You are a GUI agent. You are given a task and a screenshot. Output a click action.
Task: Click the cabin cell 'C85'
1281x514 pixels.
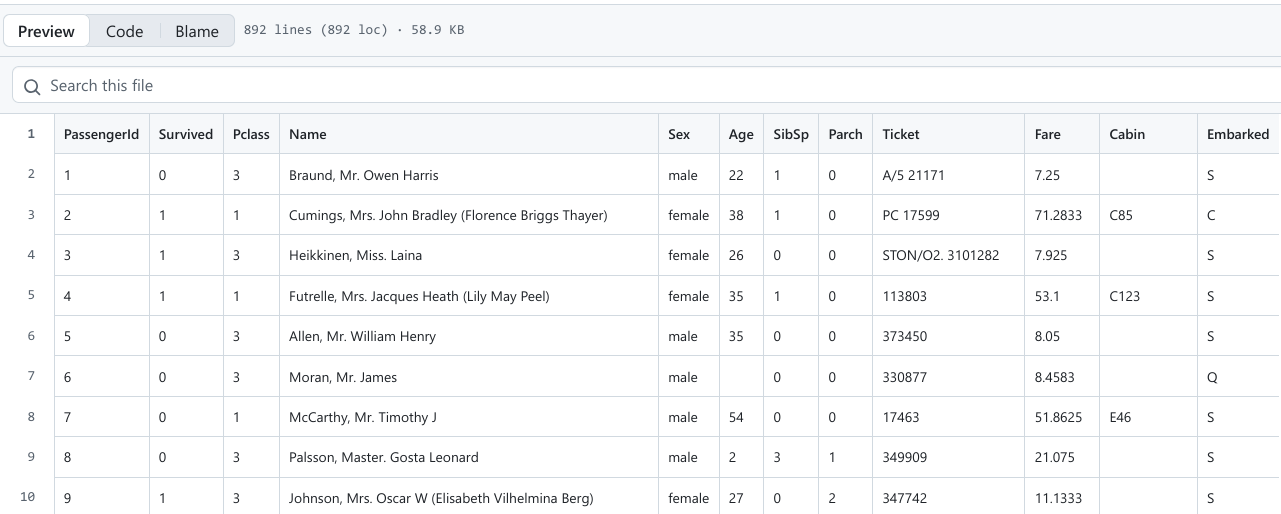click(x=1121, y=215)
